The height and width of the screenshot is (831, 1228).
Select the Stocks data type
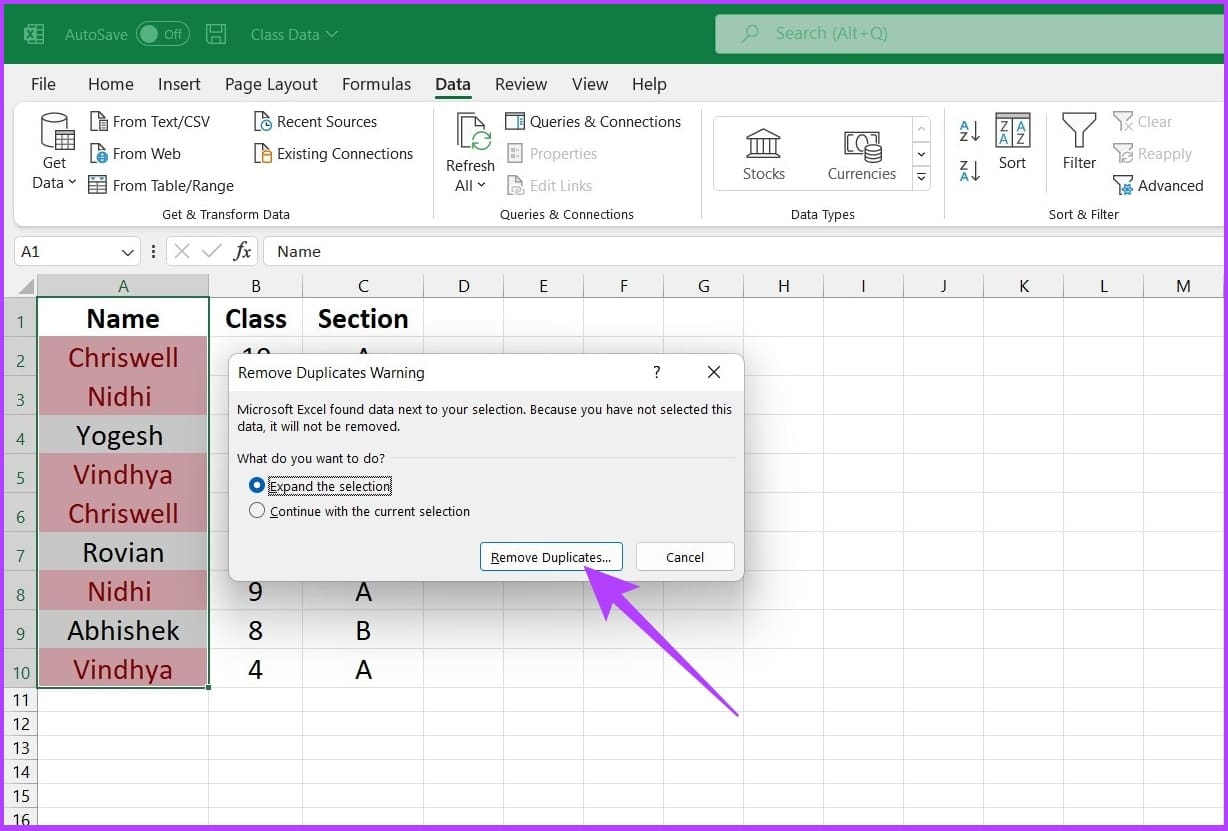coord(764,154)
